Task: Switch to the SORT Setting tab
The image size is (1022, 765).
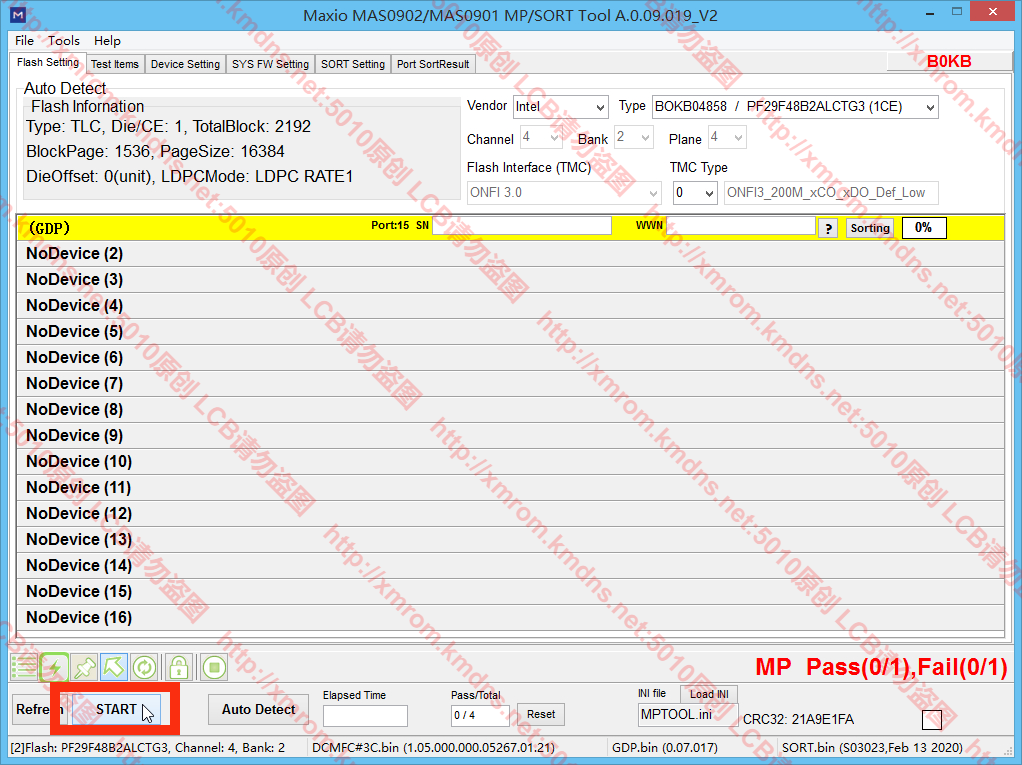Action: click(x=352, y=64)
